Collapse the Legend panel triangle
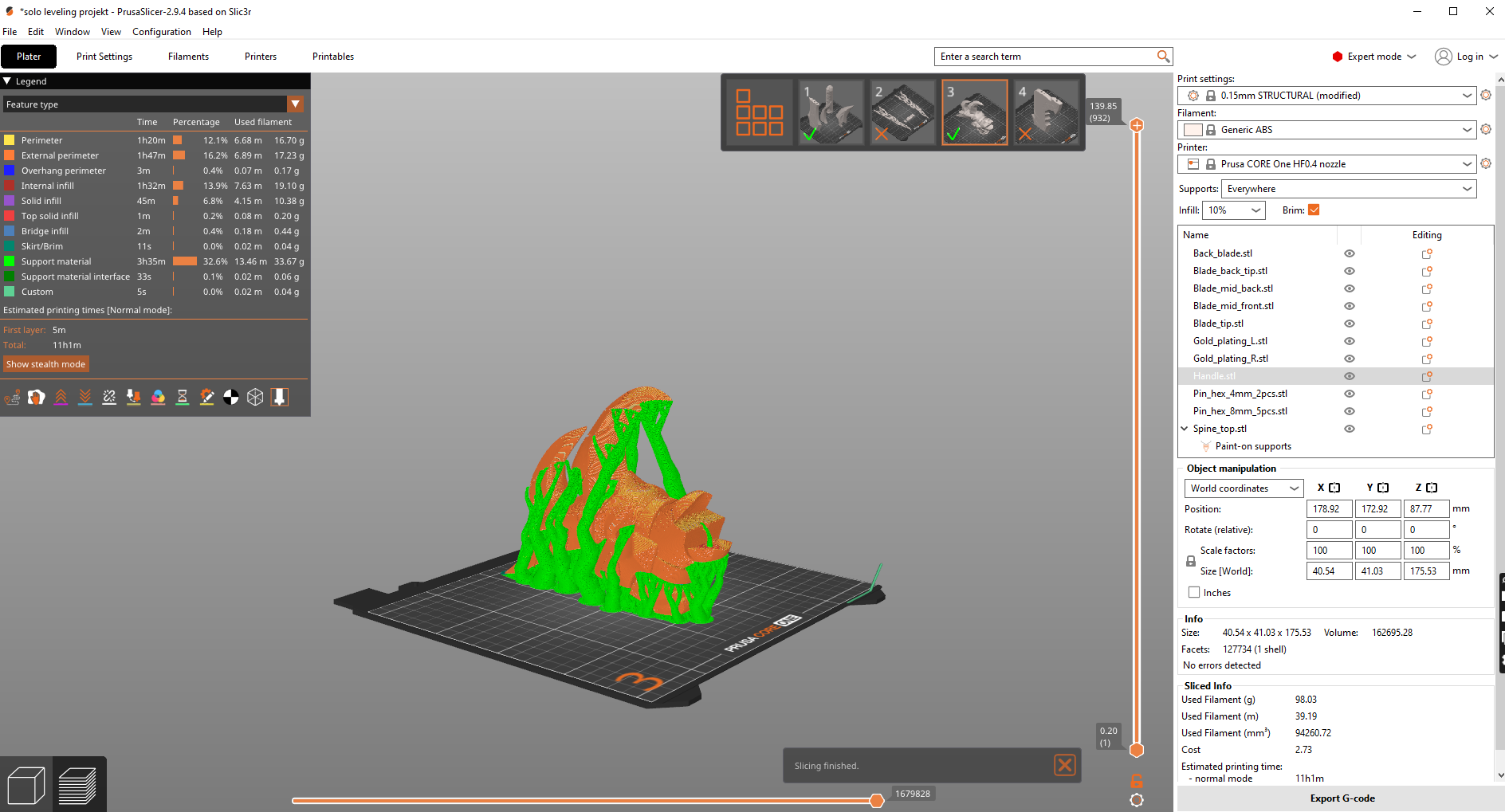The height and width of the screenshot is (812, 1505). pos(7,81)
